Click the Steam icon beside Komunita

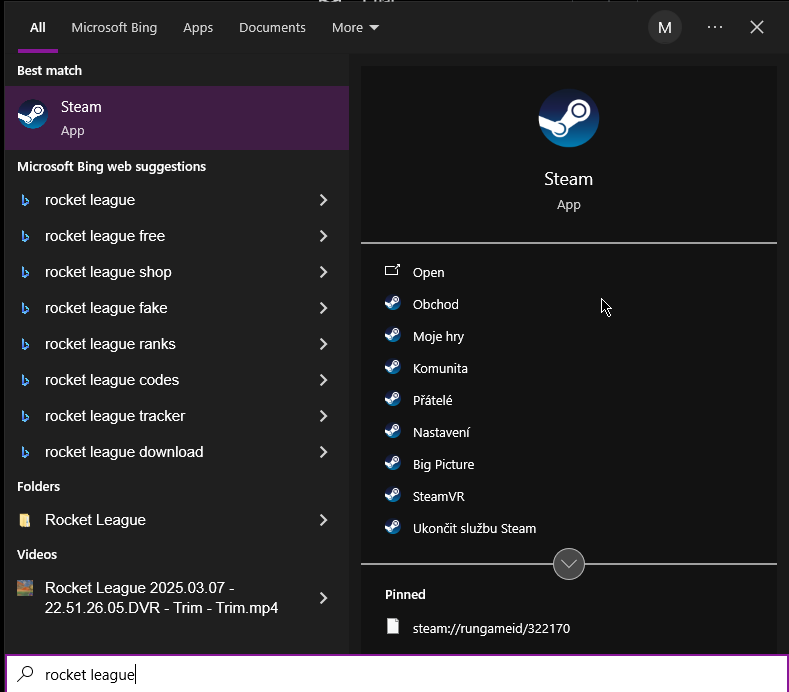392,367
